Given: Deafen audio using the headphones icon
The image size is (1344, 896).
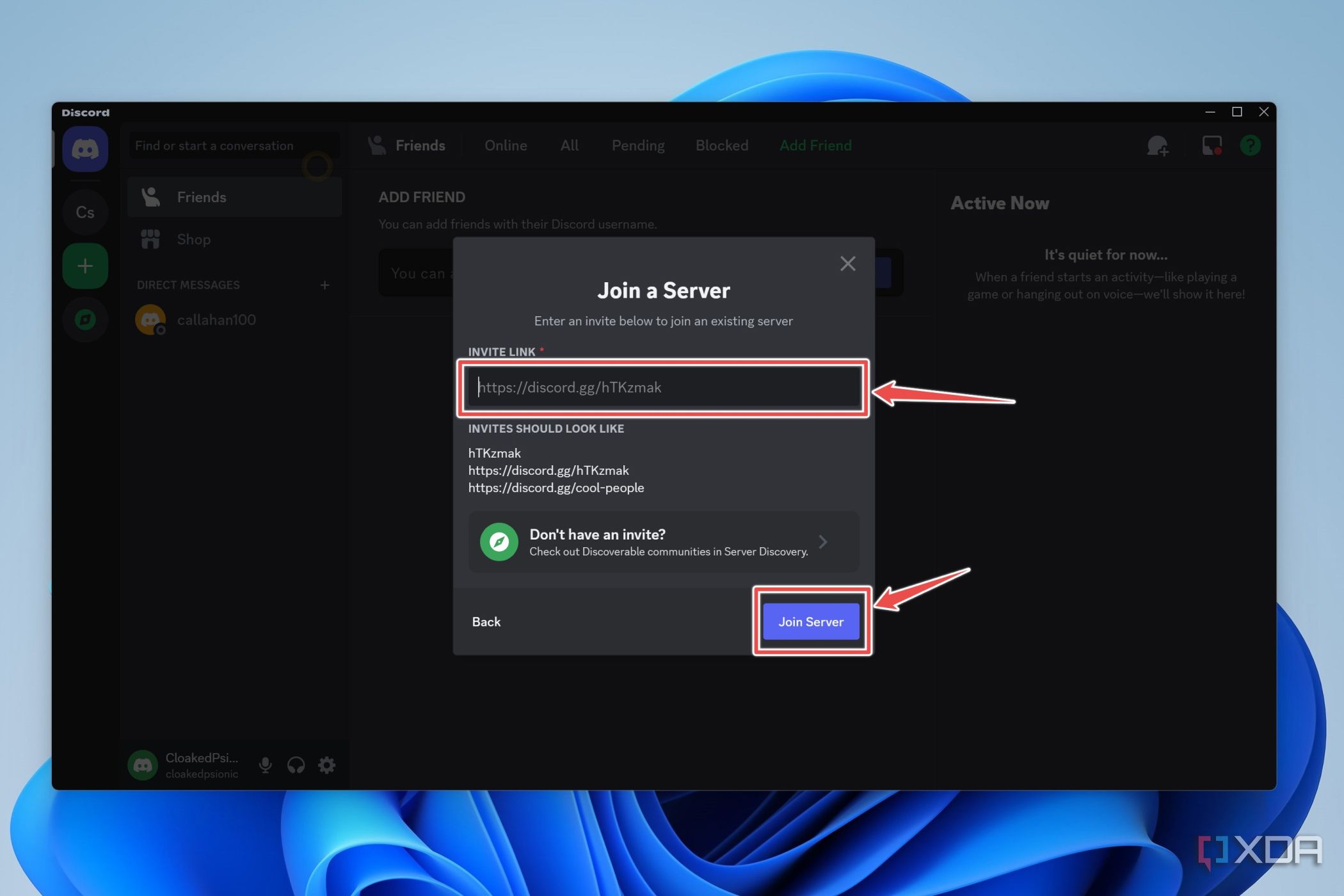Looking at the screenshot, I should coord(296,765).
